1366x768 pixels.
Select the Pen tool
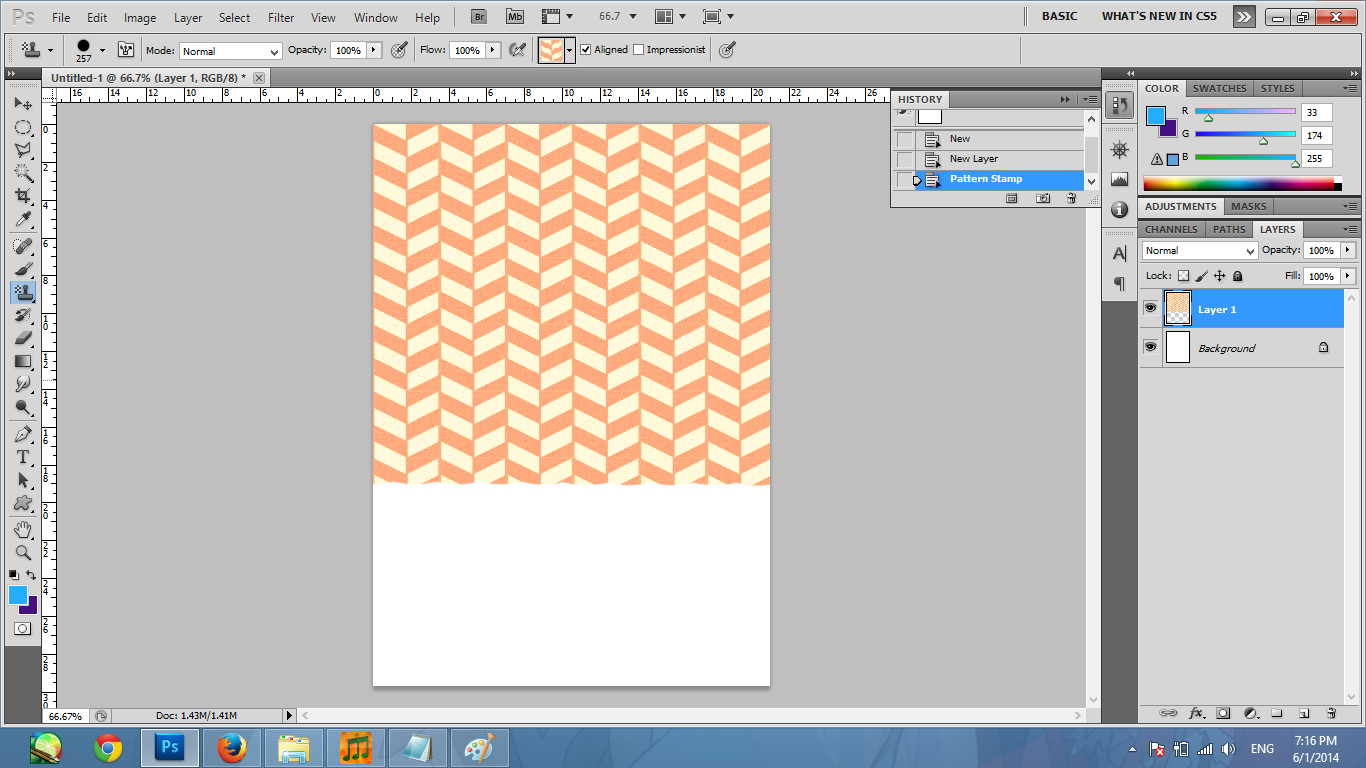(22, 434)
